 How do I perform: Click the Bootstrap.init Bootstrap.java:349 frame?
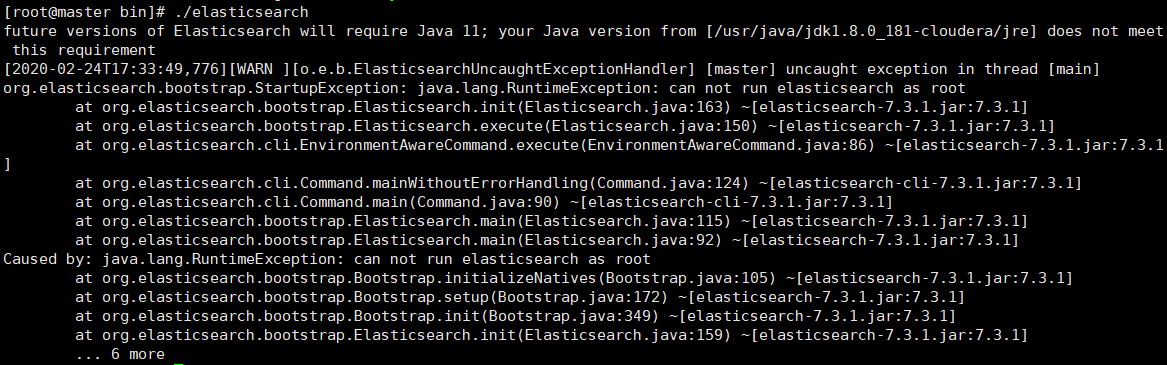(x=516, y=317)
